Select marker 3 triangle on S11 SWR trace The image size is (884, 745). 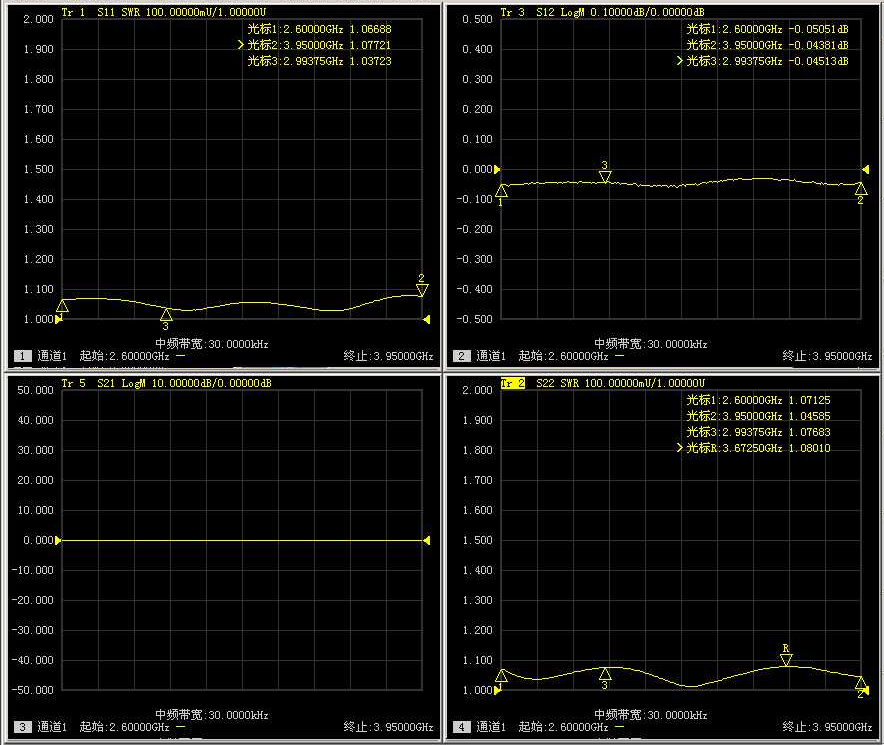(166, 315)
